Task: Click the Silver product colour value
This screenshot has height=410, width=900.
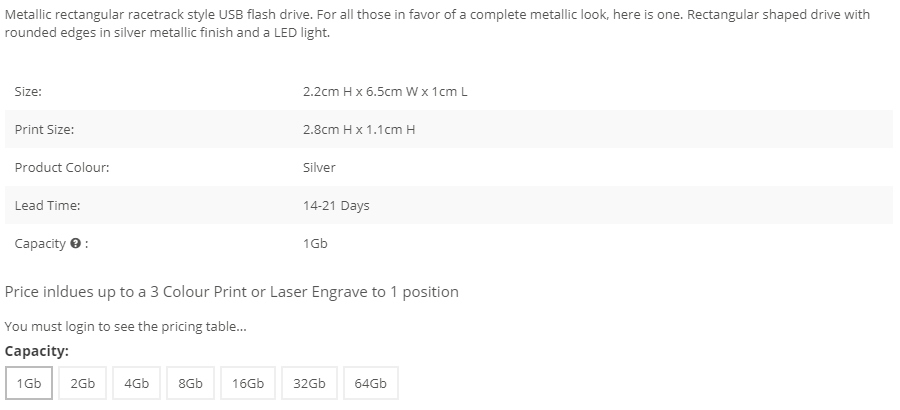Action: tap(319, 168)
